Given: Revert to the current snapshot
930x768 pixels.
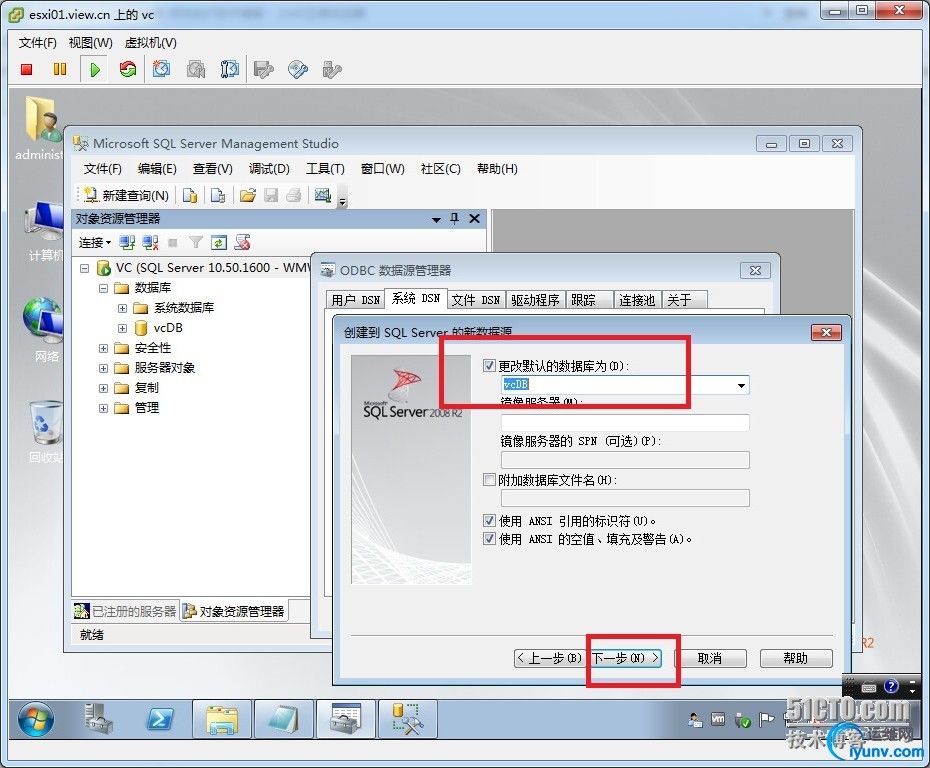Looking at the screenshot, I should pos(196,69).
